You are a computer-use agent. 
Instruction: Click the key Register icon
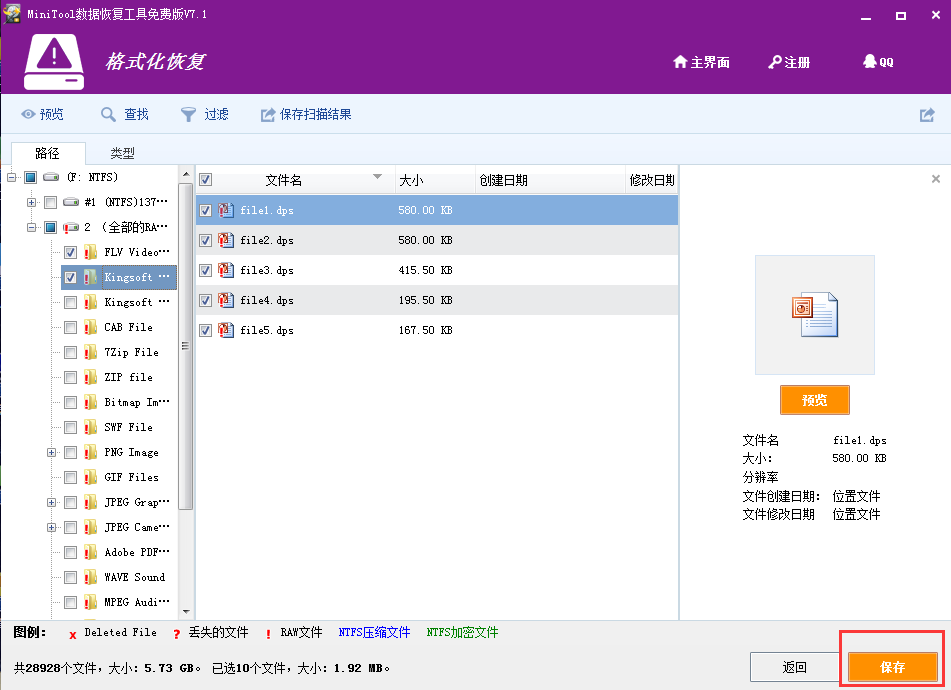[x=774, y=62]
